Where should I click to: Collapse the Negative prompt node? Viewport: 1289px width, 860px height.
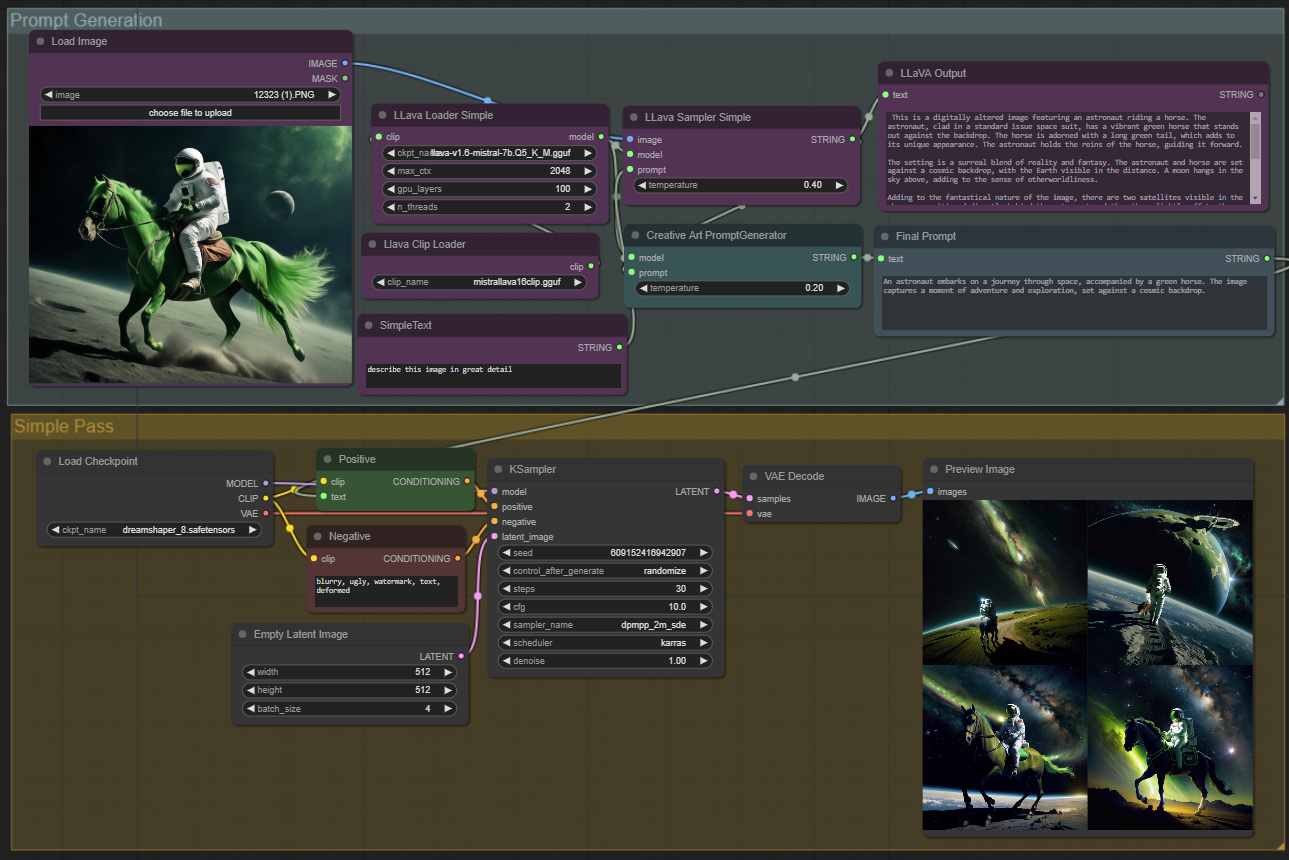pos(318,536)
